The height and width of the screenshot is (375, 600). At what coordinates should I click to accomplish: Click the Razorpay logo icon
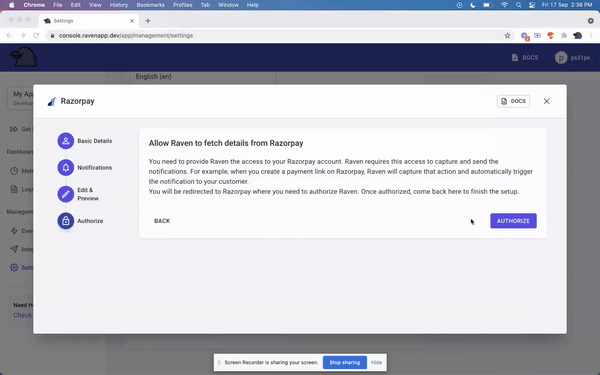coord(52,101)
